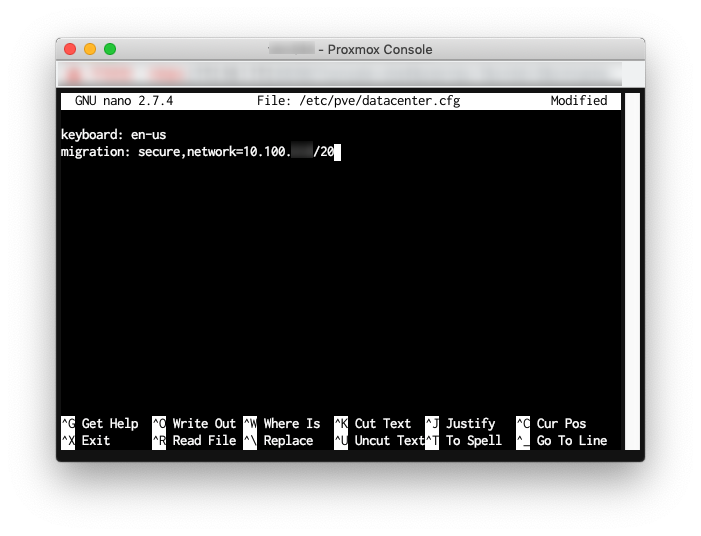This screenshot has width=701, height=536.
Task: Click the ^X Exit shortcut
Action: pos(85,441)
